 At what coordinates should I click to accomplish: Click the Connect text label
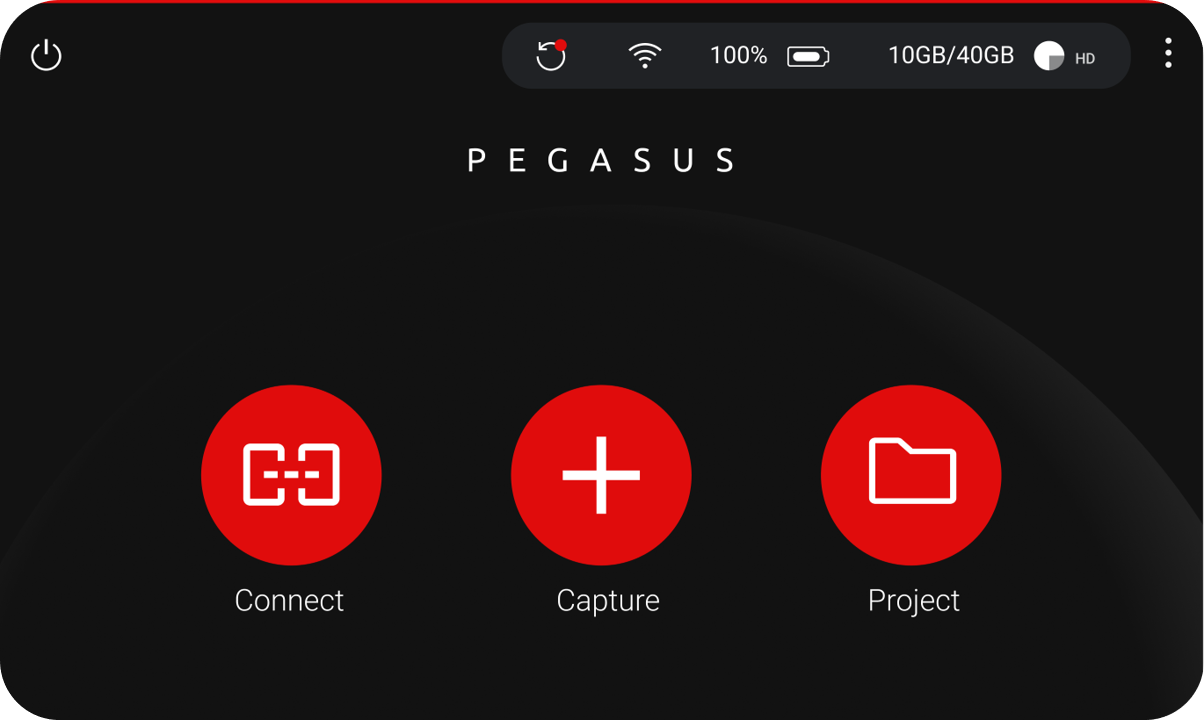pos(289,600)
